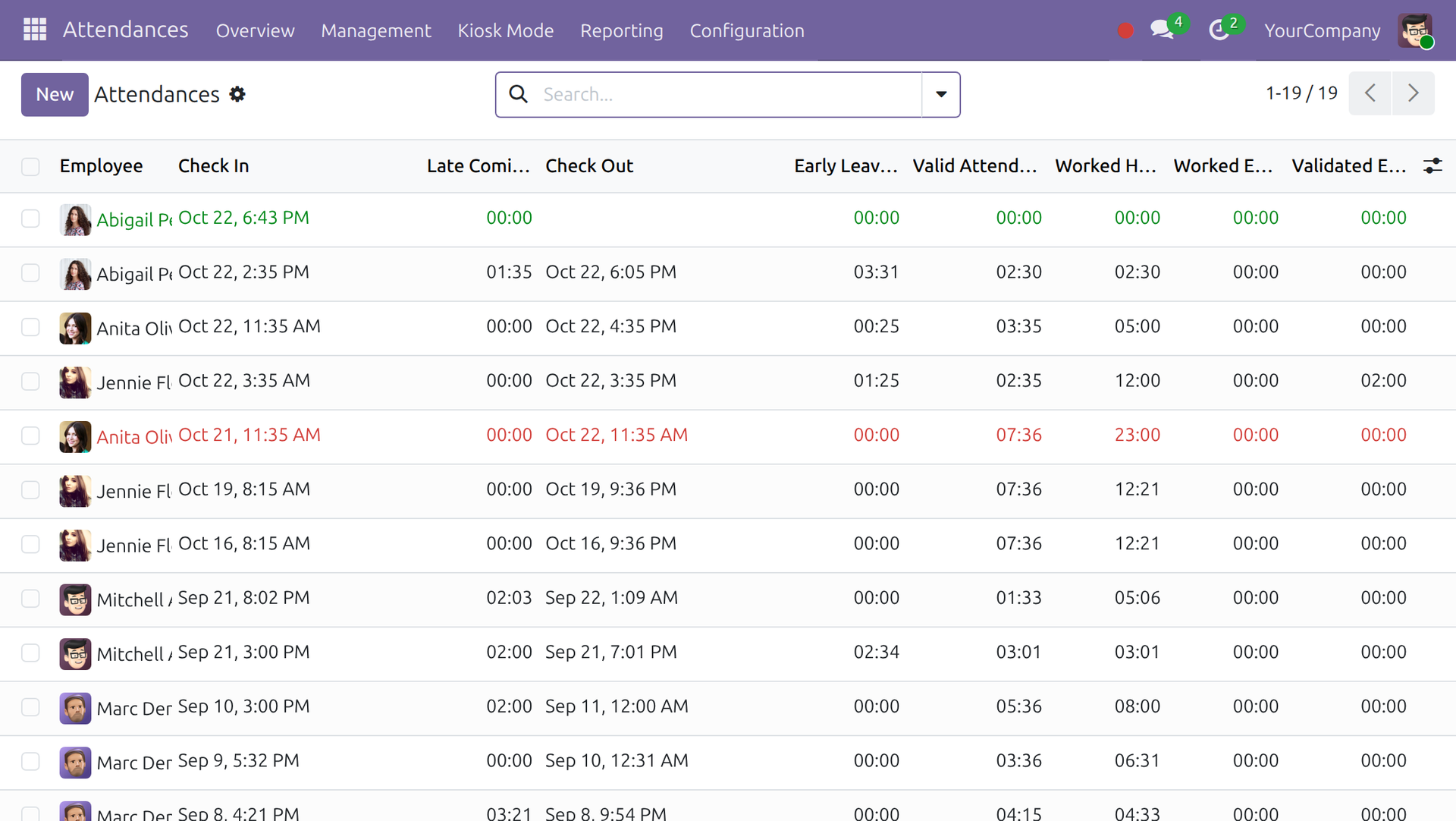The width and height of the screenshot is (1456, 821).
Task: Click the Oct 22, 6:05 PM check out cell
Action: (x=611, y=272)
